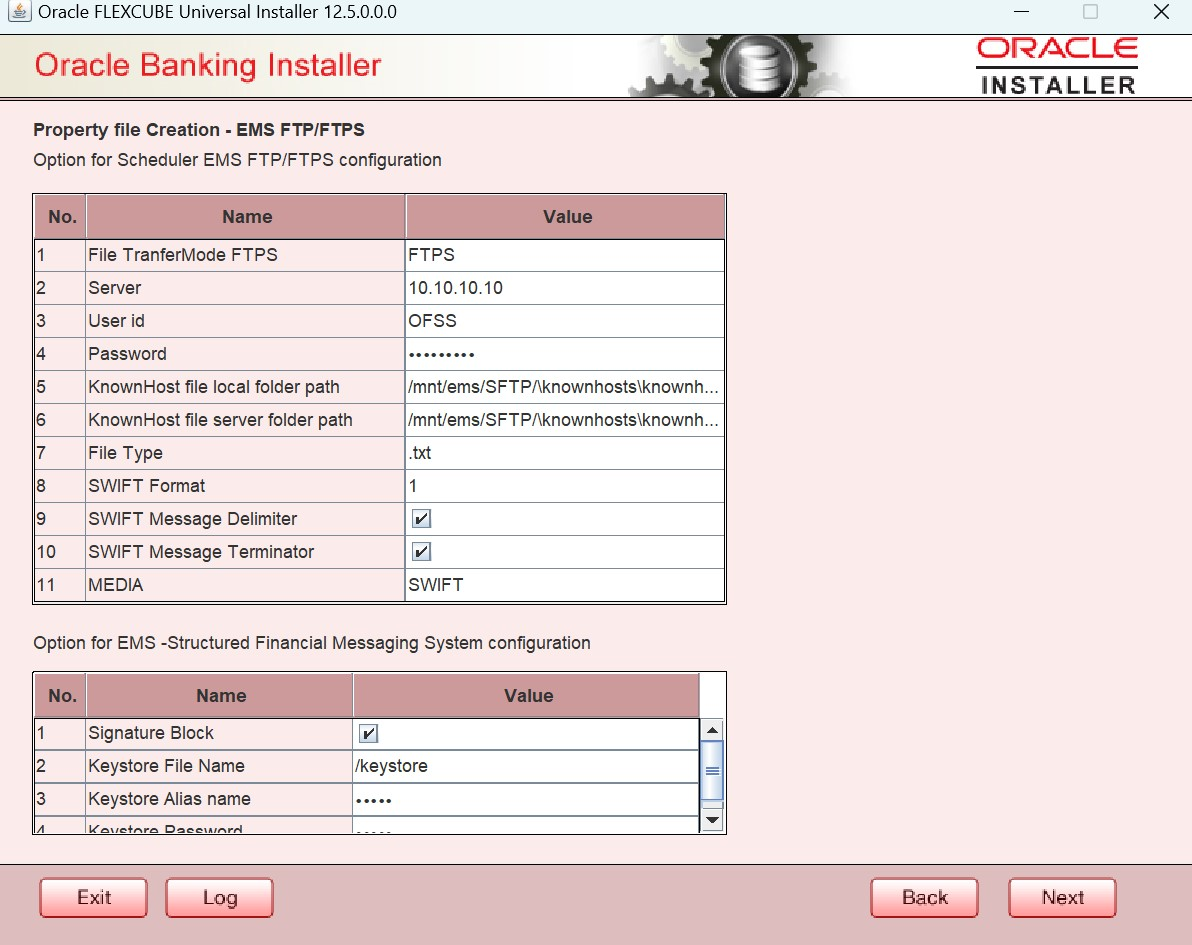
Task: Edit KnownHost file server folder path value
Action: [x=565, y=420]
